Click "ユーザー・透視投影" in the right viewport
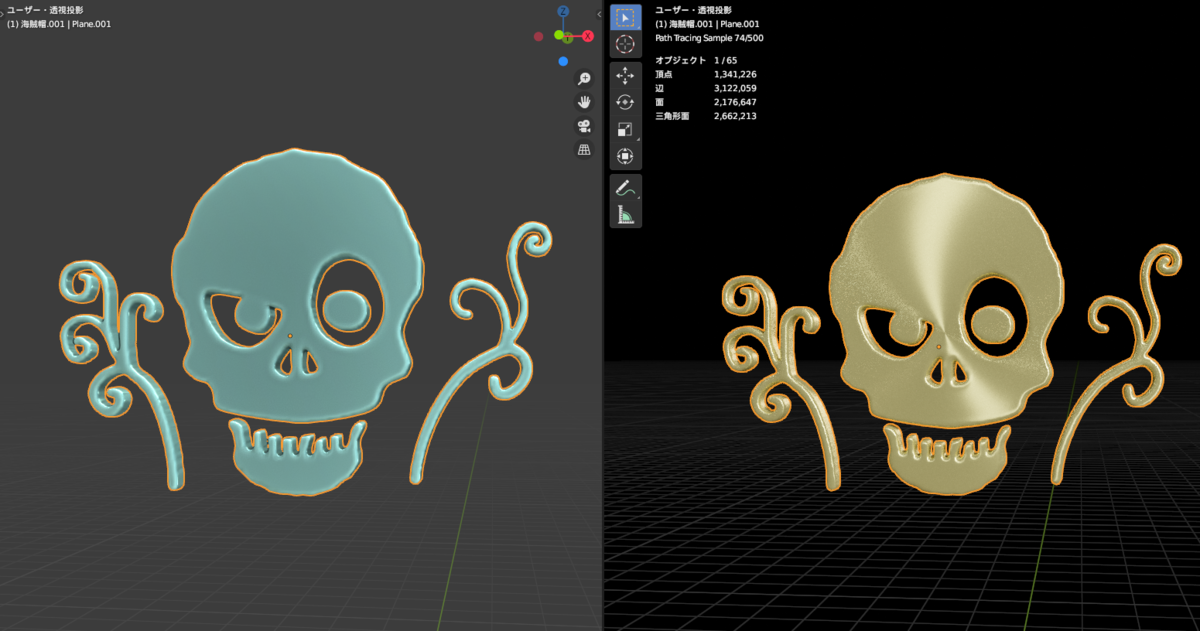 (693, 9)
